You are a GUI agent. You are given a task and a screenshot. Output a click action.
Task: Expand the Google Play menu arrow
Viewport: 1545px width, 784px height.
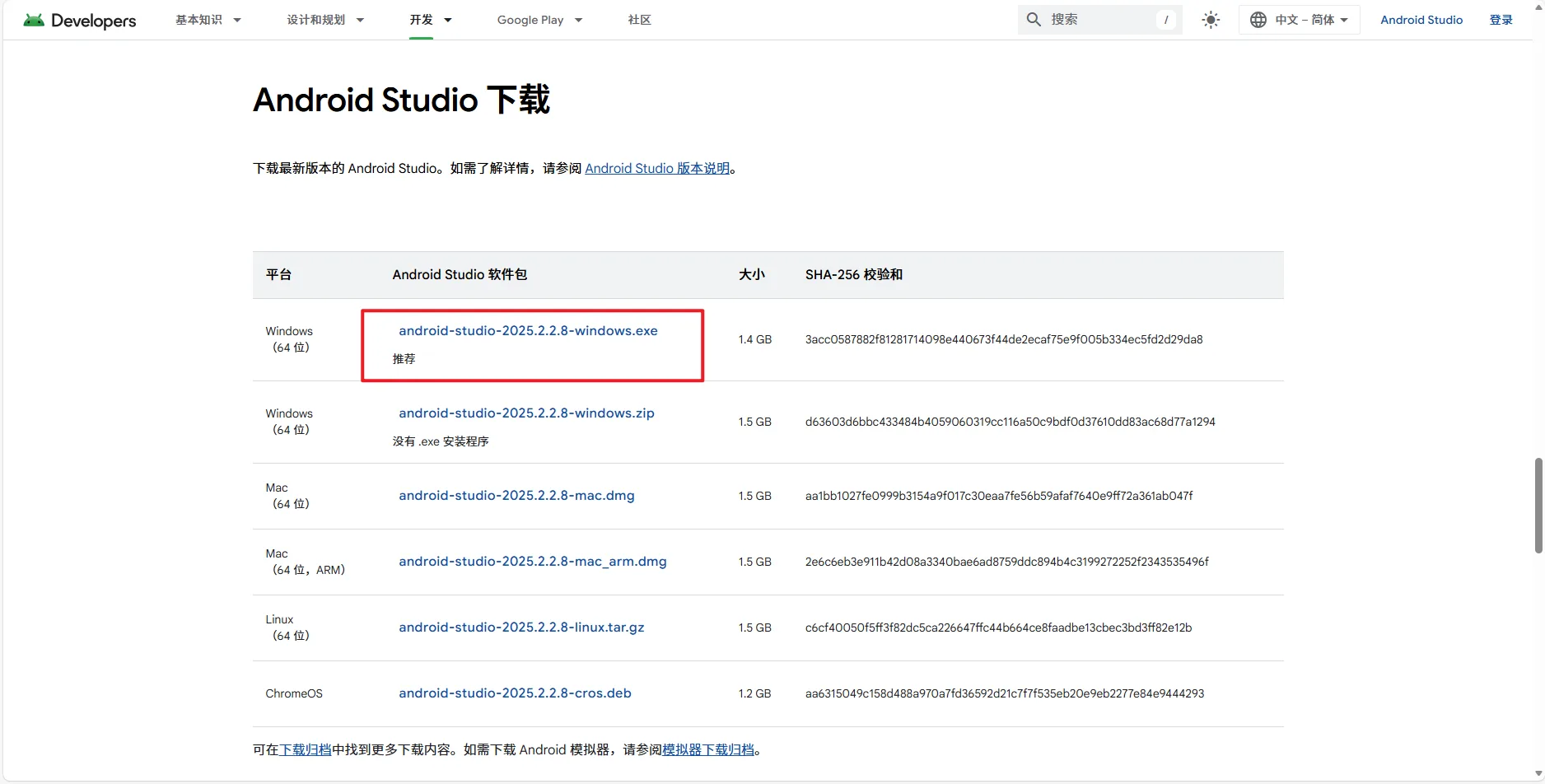(579, 20)
